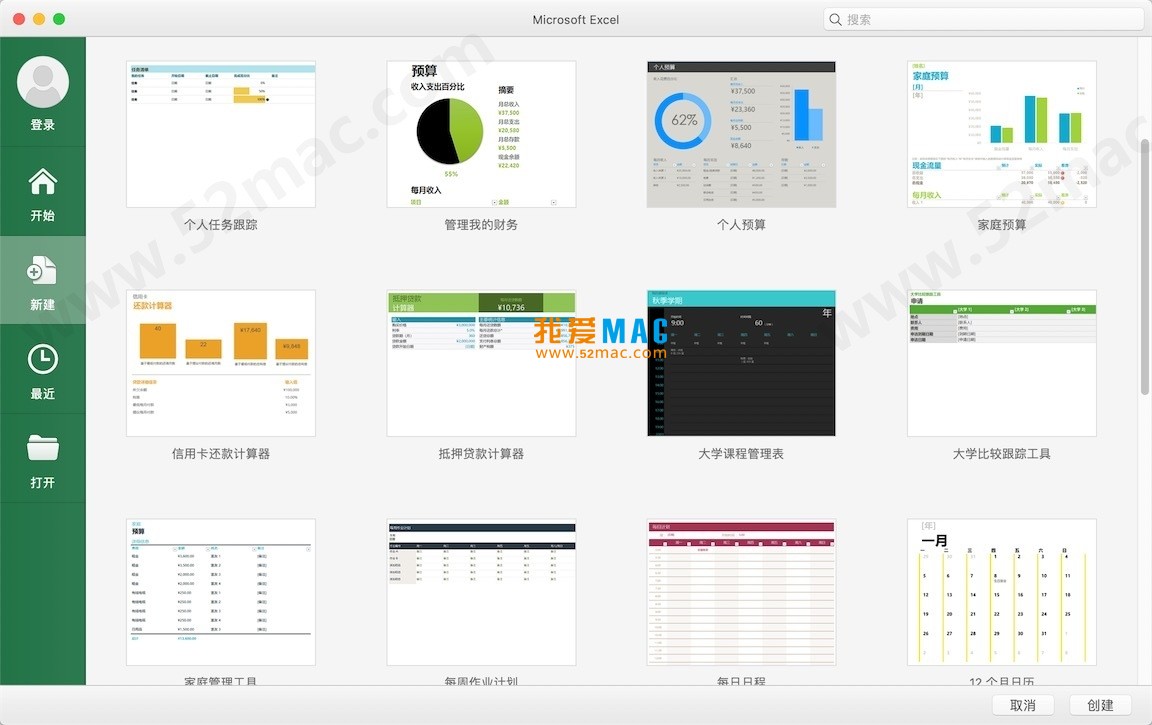Click the 个人任务跟踪 label text
Screen dimensions: 1152x725
pyautogui.click(x=221, y=225)
